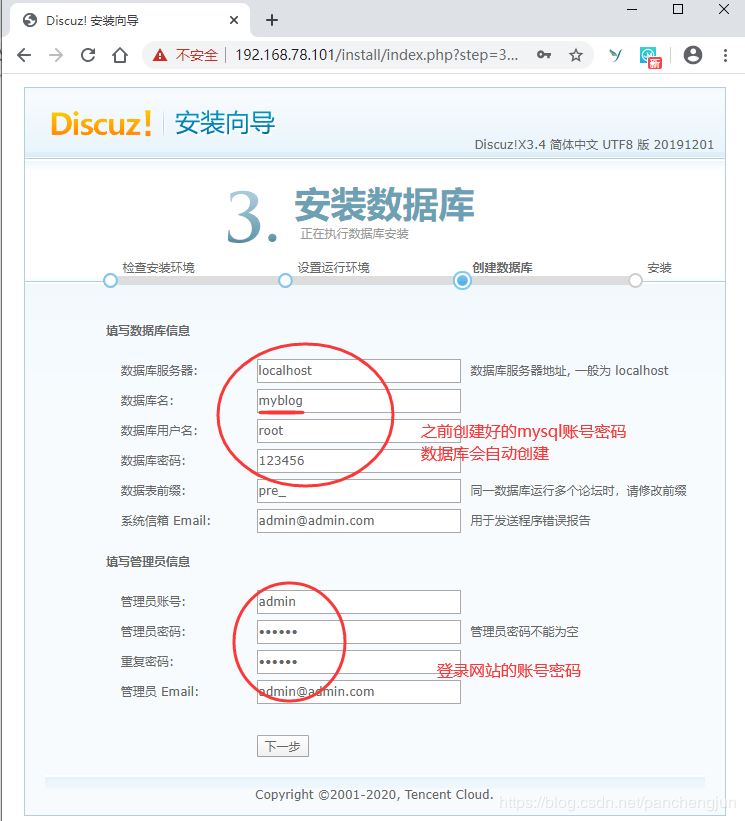The image size is (745, 821).
Task: Click the 数据库服务器 localhost field
Action: click(x=359, y=371)
